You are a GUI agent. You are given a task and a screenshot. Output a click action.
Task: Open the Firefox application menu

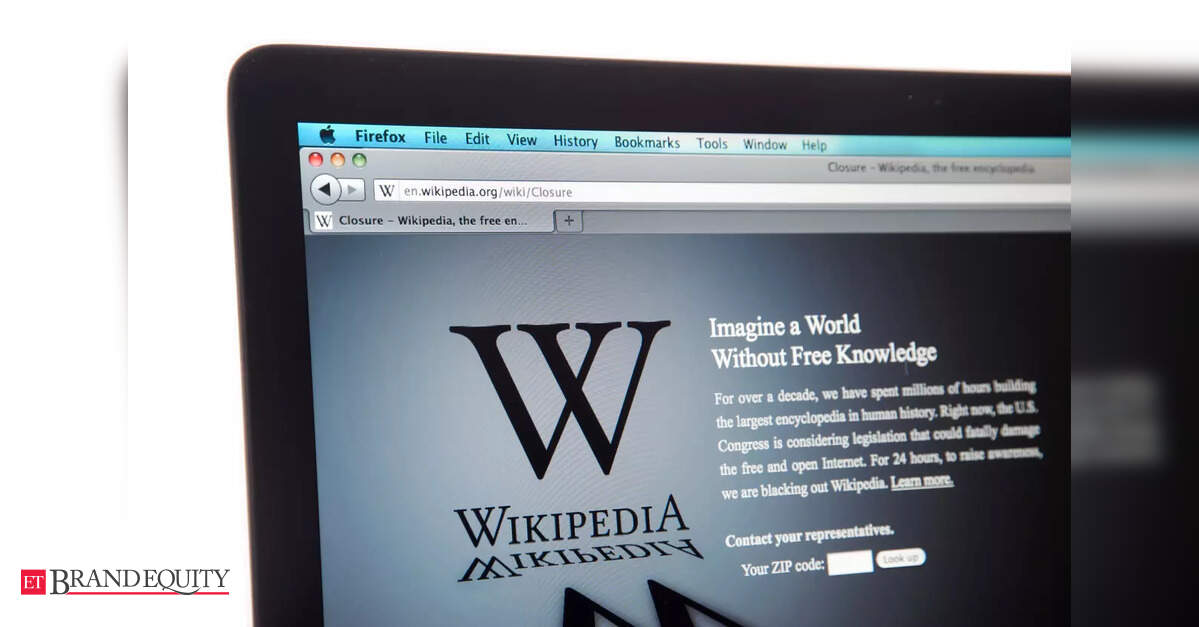(380, 137)
